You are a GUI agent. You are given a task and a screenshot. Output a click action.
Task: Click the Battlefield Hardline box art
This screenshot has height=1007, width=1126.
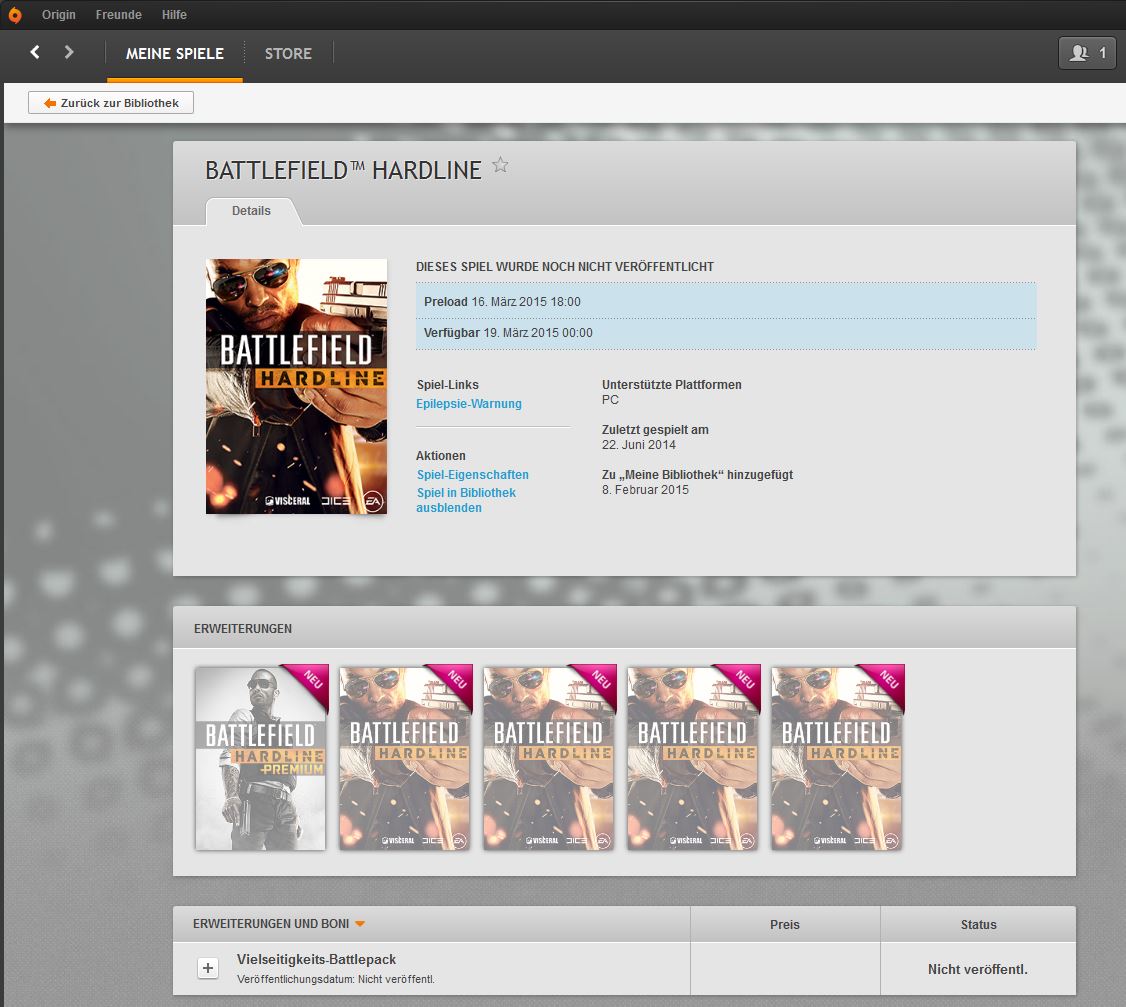[x=297, y=386]
